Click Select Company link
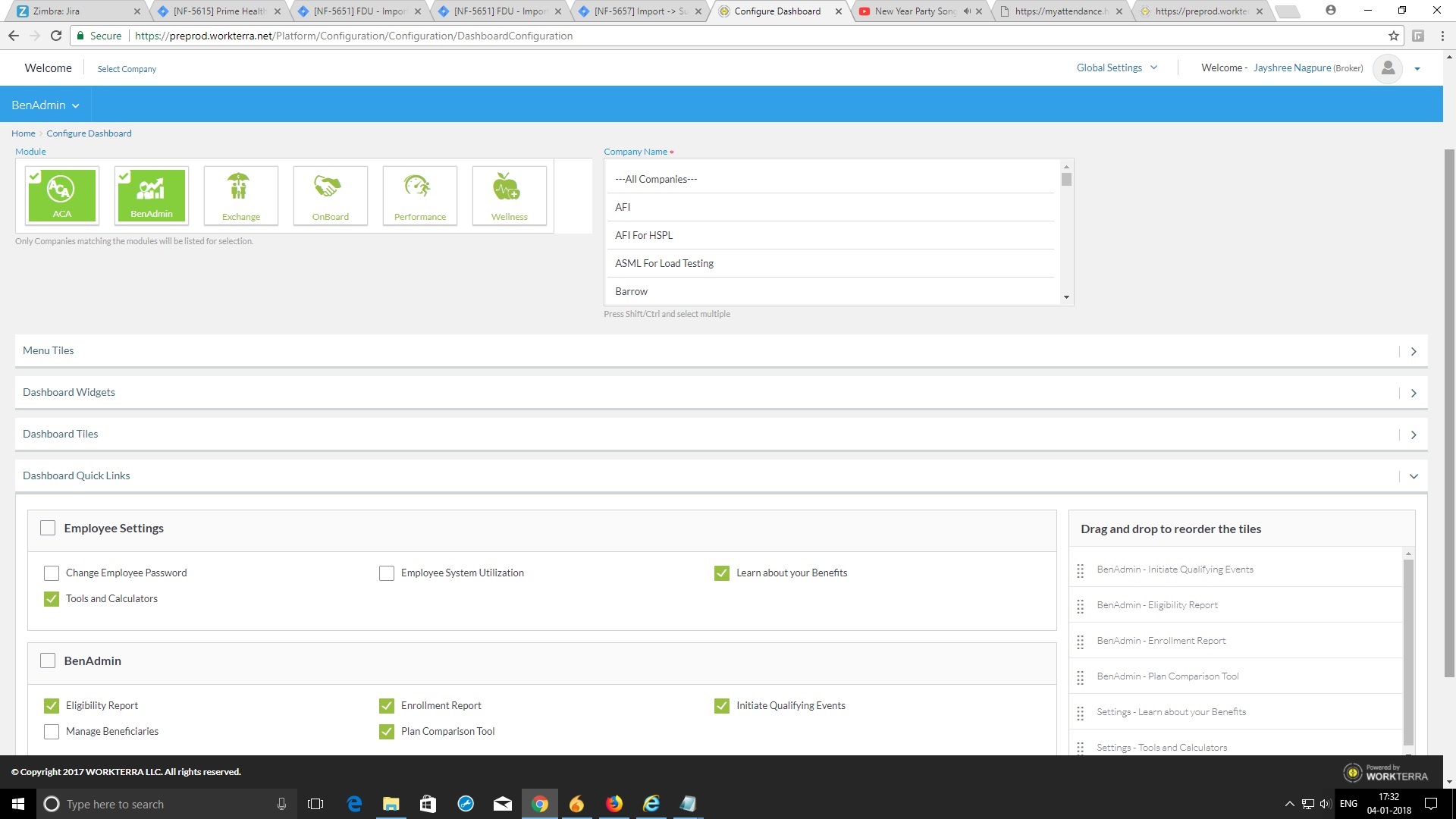The height and width of the screenshot is (819, 1456). point(127,69)
